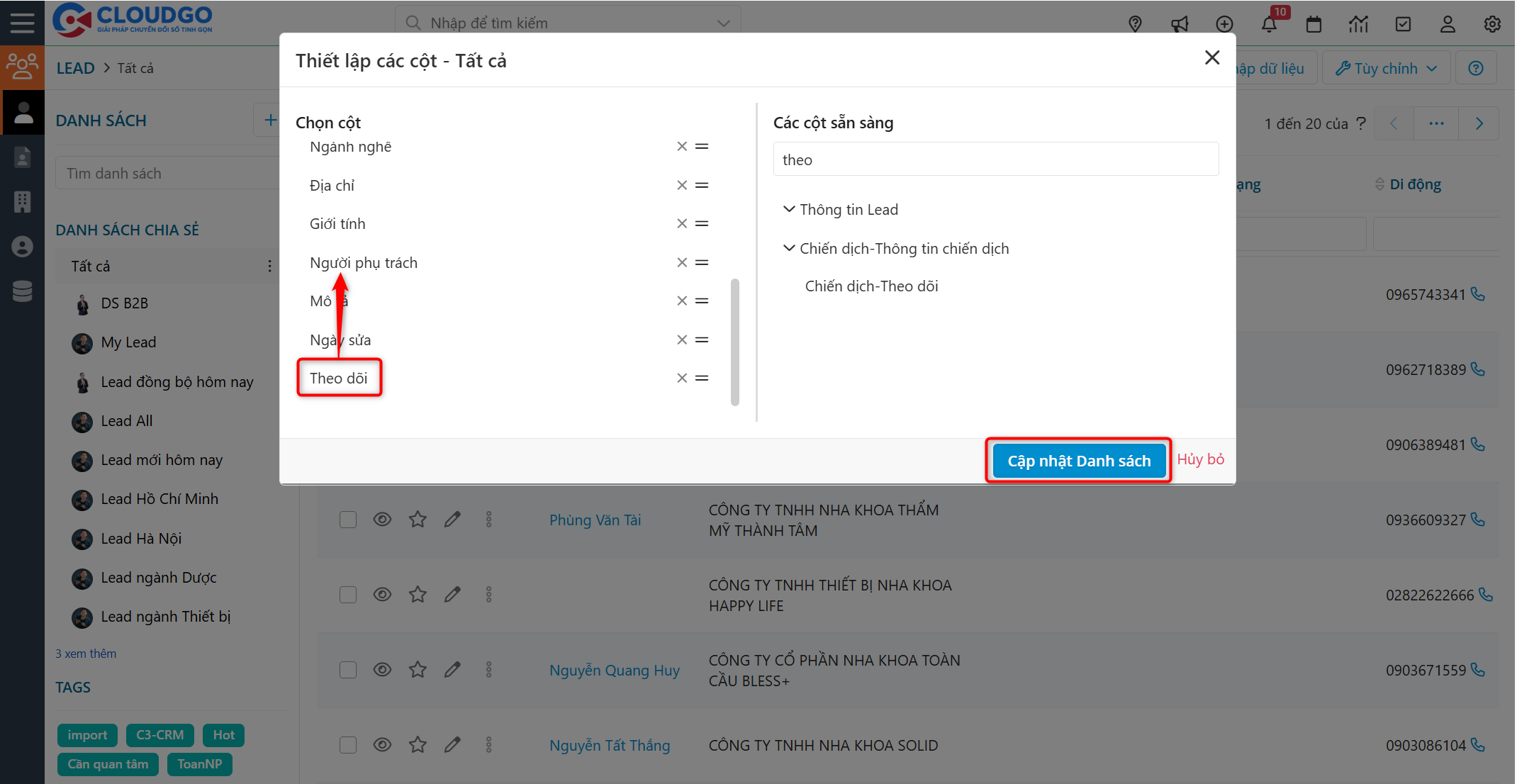The height and width of the screenshot is (784, 1517).
Task: Open the Tùy chỉnh dropdown
Action: pyautogui.click(x=1385, y=67)
